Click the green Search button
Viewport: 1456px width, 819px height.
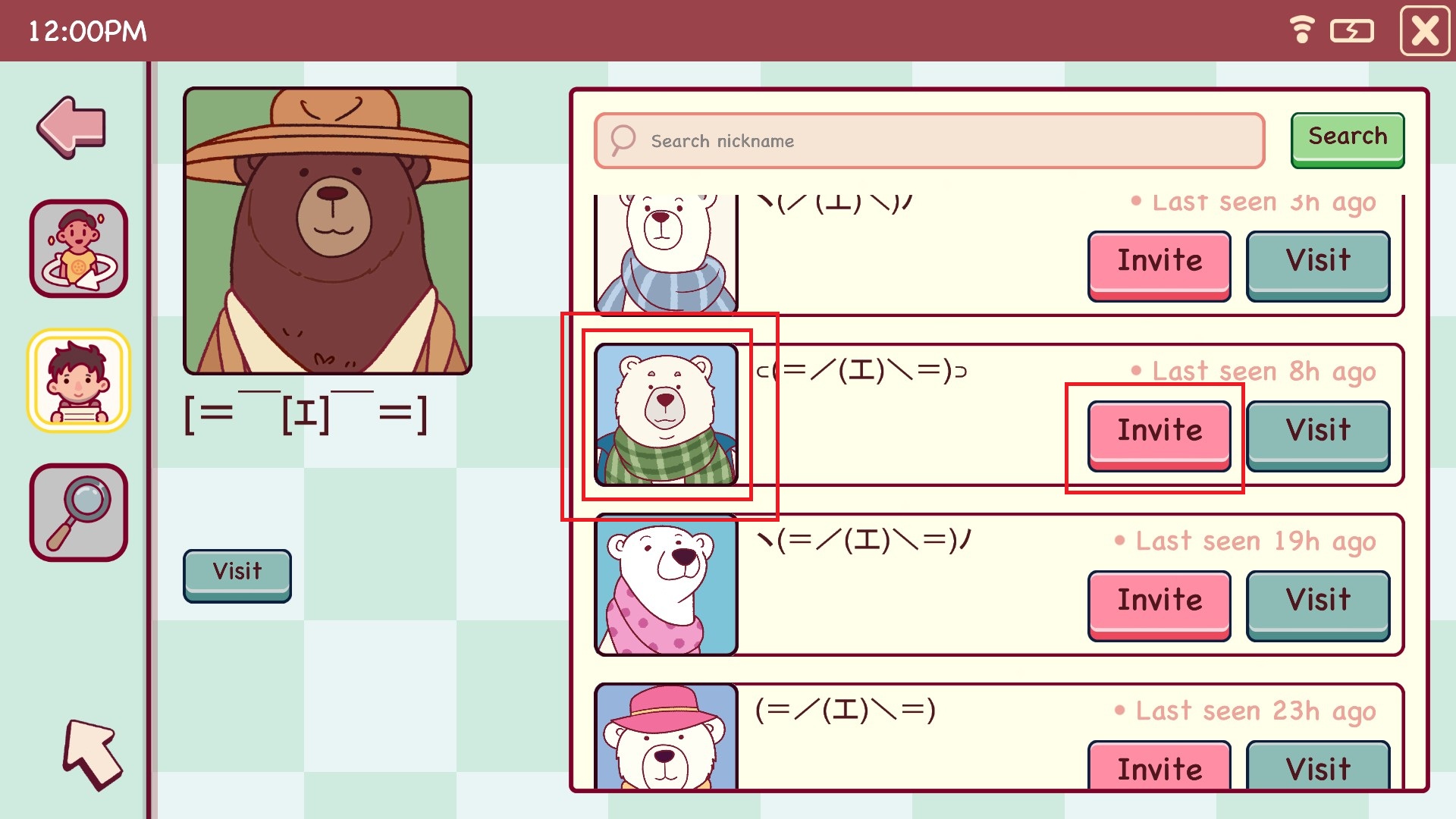(x=1348, y=140)
